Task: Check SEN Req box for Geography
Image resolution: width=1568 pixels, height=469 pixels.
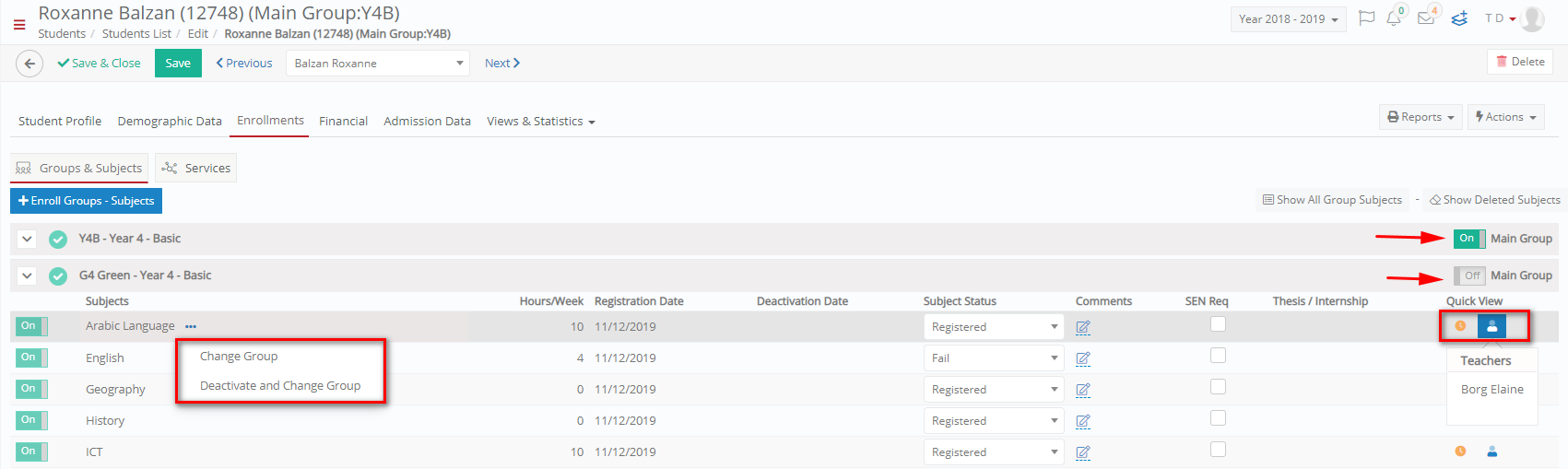Action: click(x=1218, y=387)
